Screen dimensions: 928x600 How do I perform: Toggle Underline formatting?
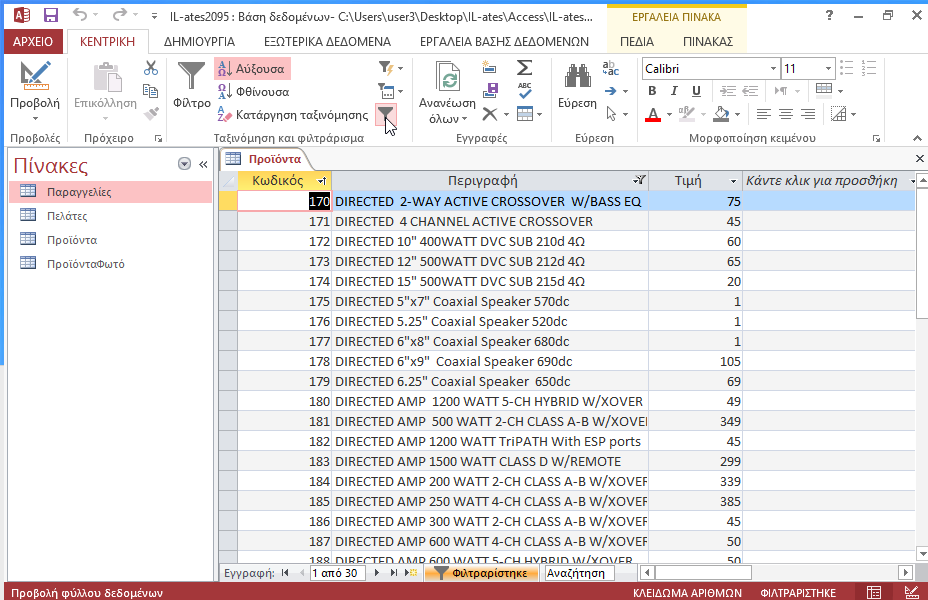696,91
